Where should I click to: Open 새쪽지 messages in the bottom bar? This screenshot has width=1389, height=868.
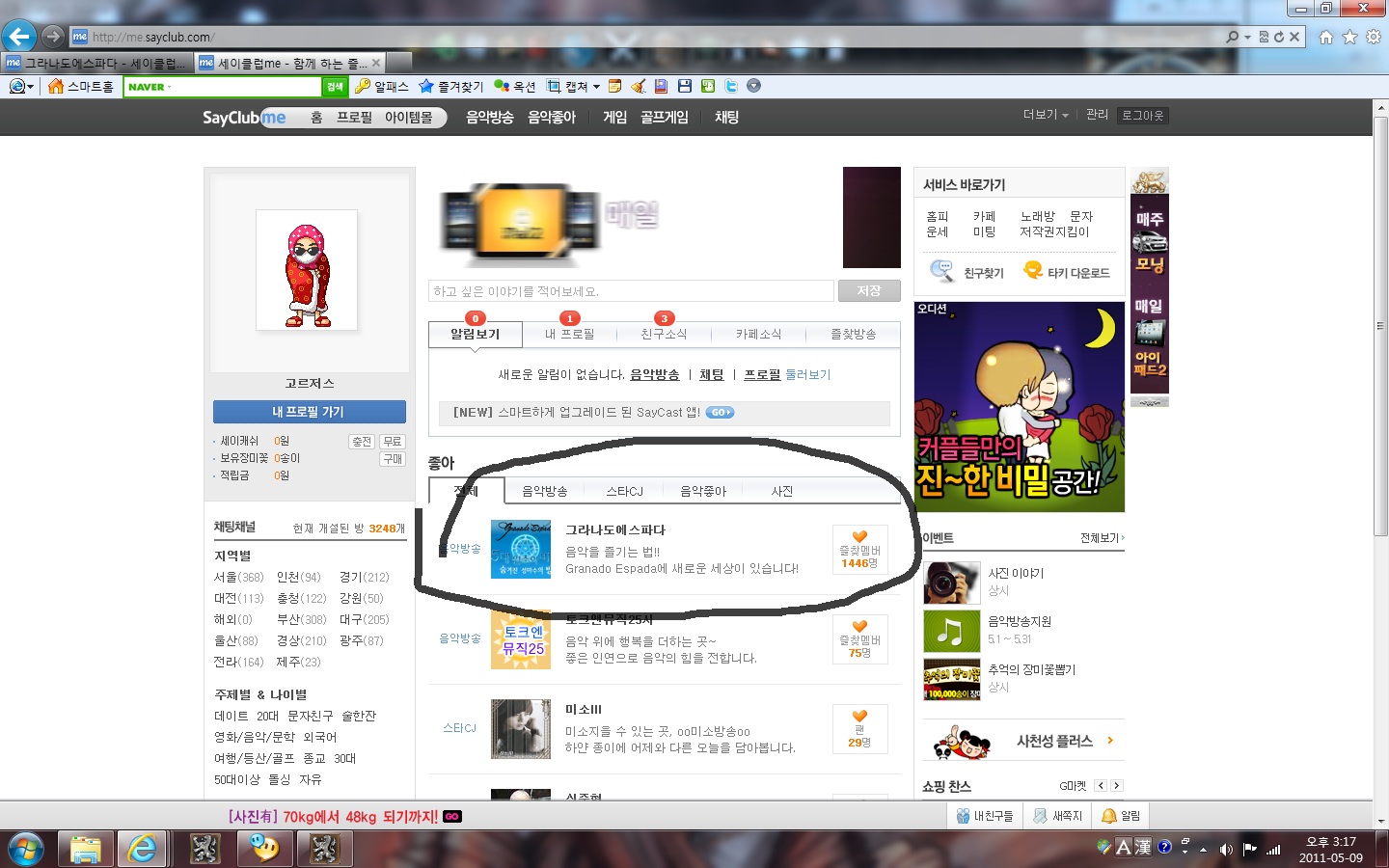(1058, 816)
